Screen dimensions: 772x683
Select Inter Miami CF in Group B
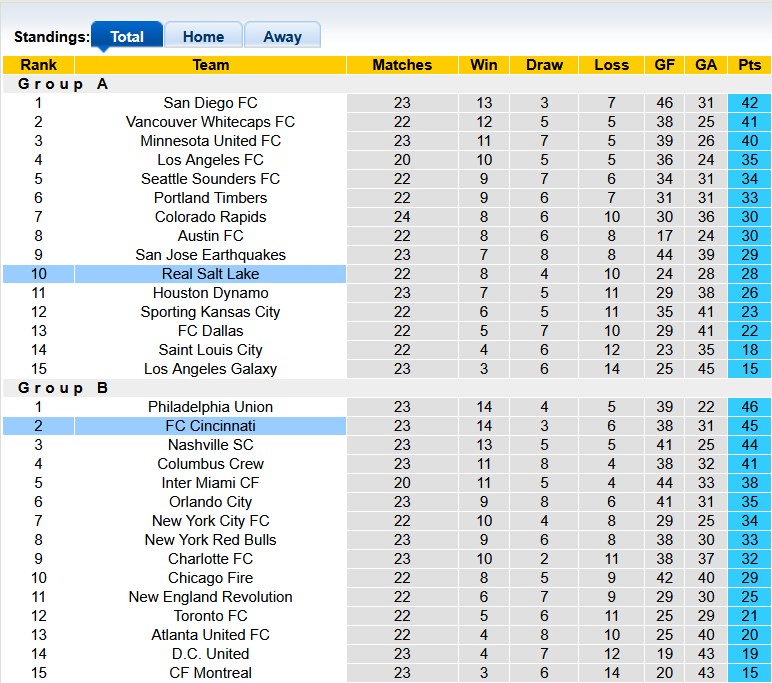pyautogui.click(x=210, y=483)
